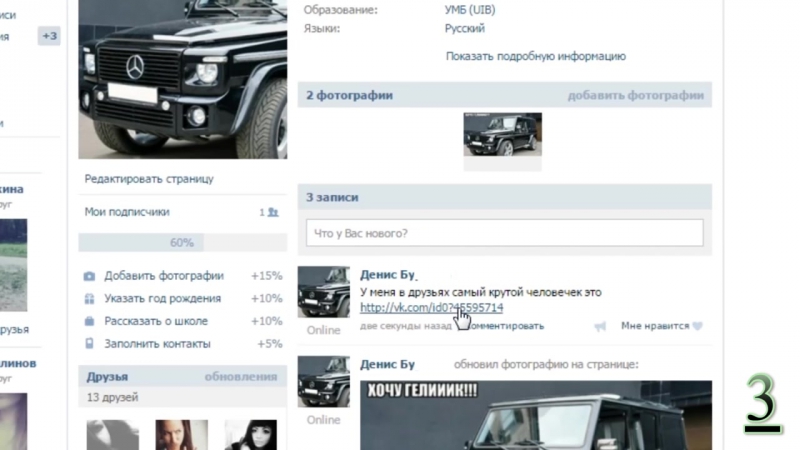Viewport: 800px width, 450px height.
Task: Click the 60% profile completion progress bar
Action: pos(181,243)
